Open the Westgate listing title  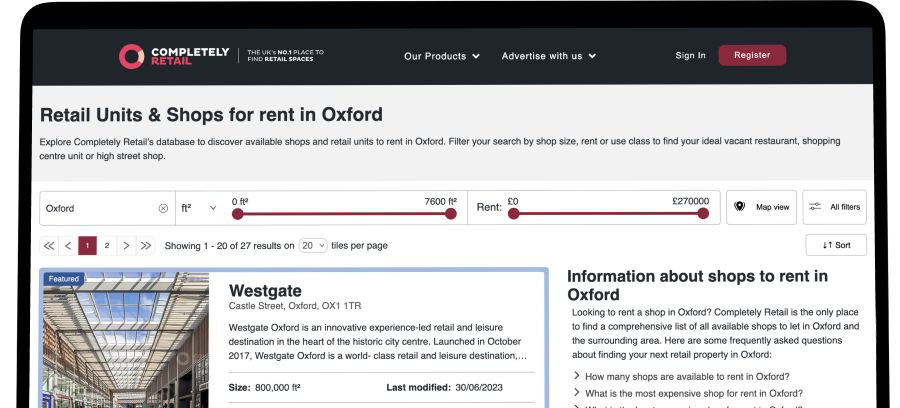265,290
